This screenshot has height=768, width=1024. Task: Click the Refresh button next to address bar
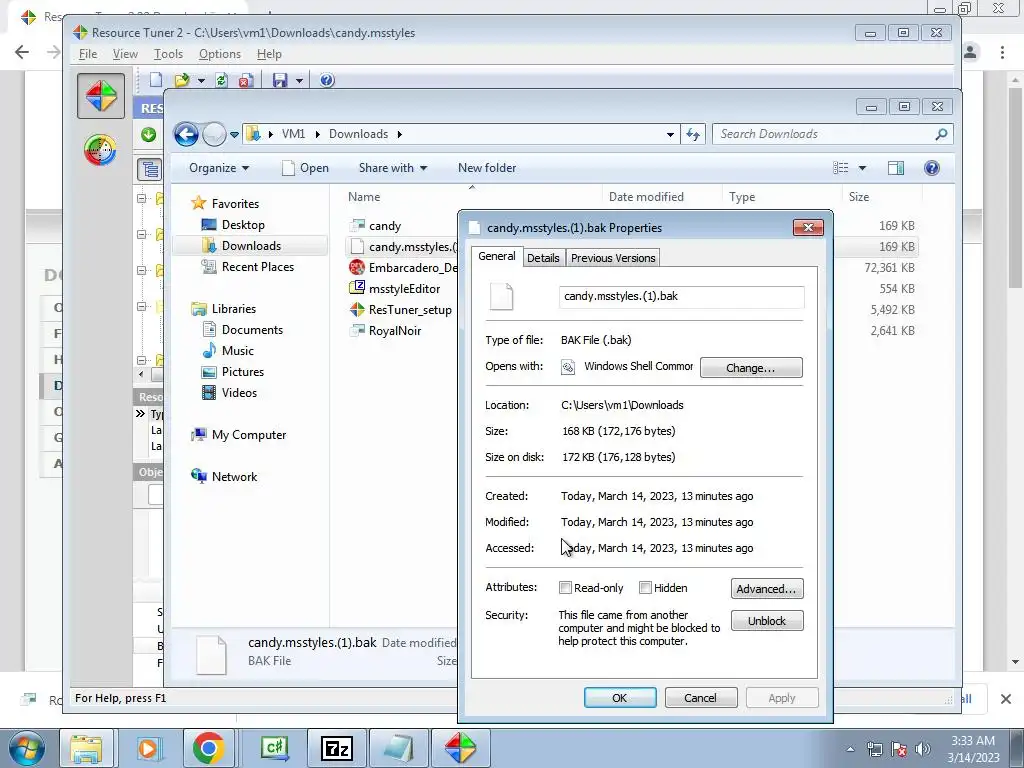(x=692, y=135)
